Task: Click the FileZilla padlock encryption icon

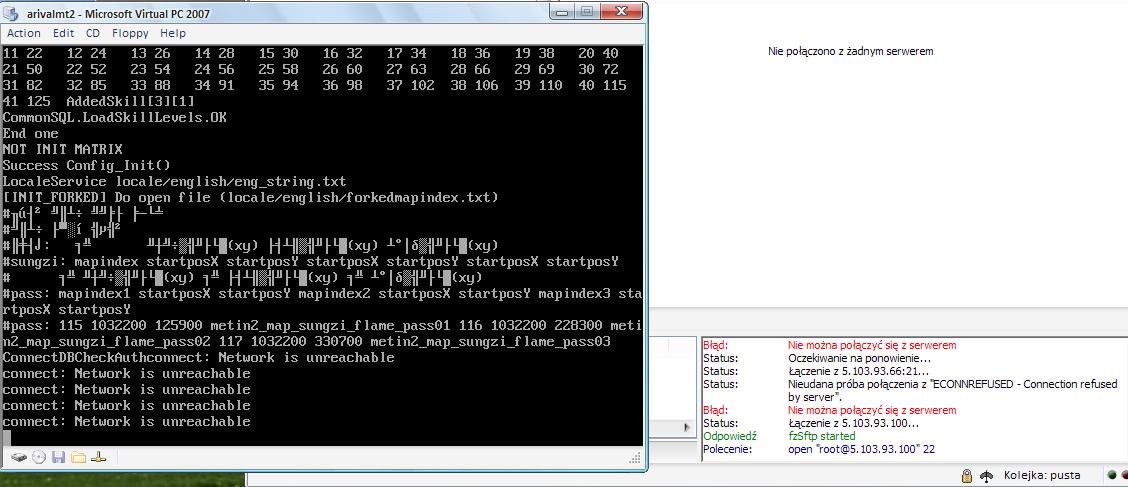Action: coord(968,475)
